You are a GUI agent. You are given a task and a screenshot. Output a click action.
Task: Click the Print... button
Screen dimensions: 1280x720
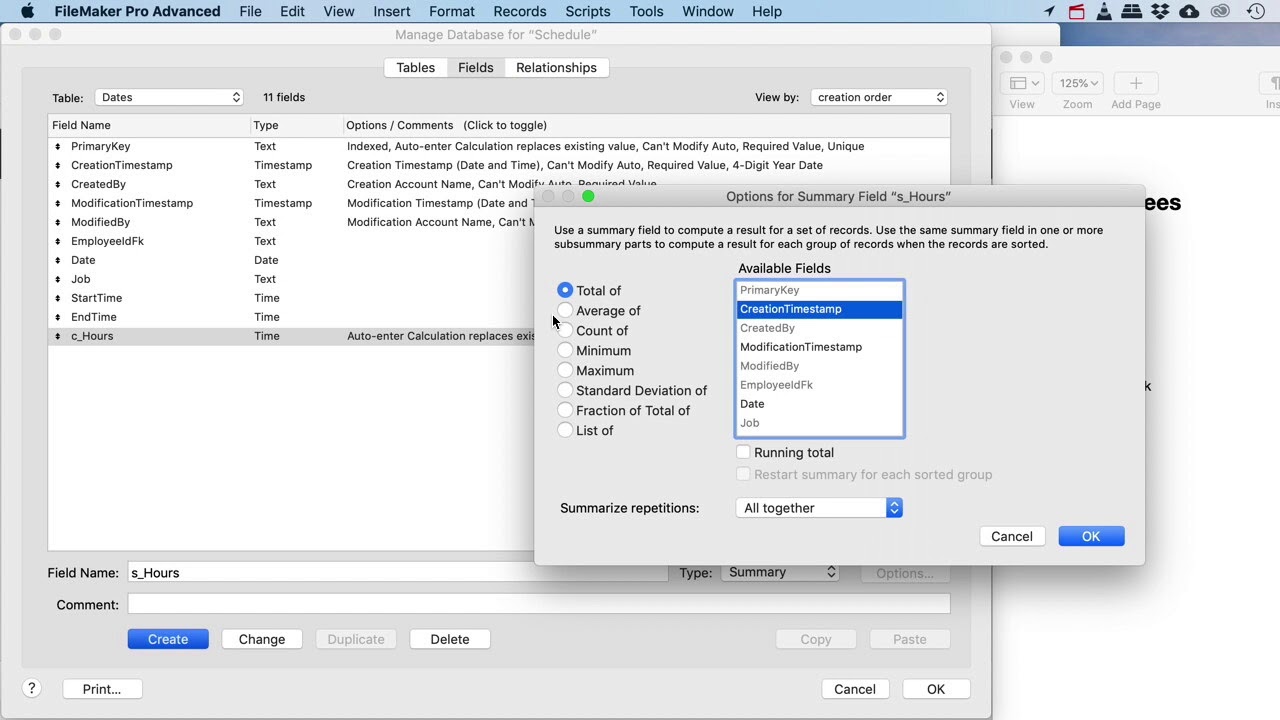(x=102, y=689)
